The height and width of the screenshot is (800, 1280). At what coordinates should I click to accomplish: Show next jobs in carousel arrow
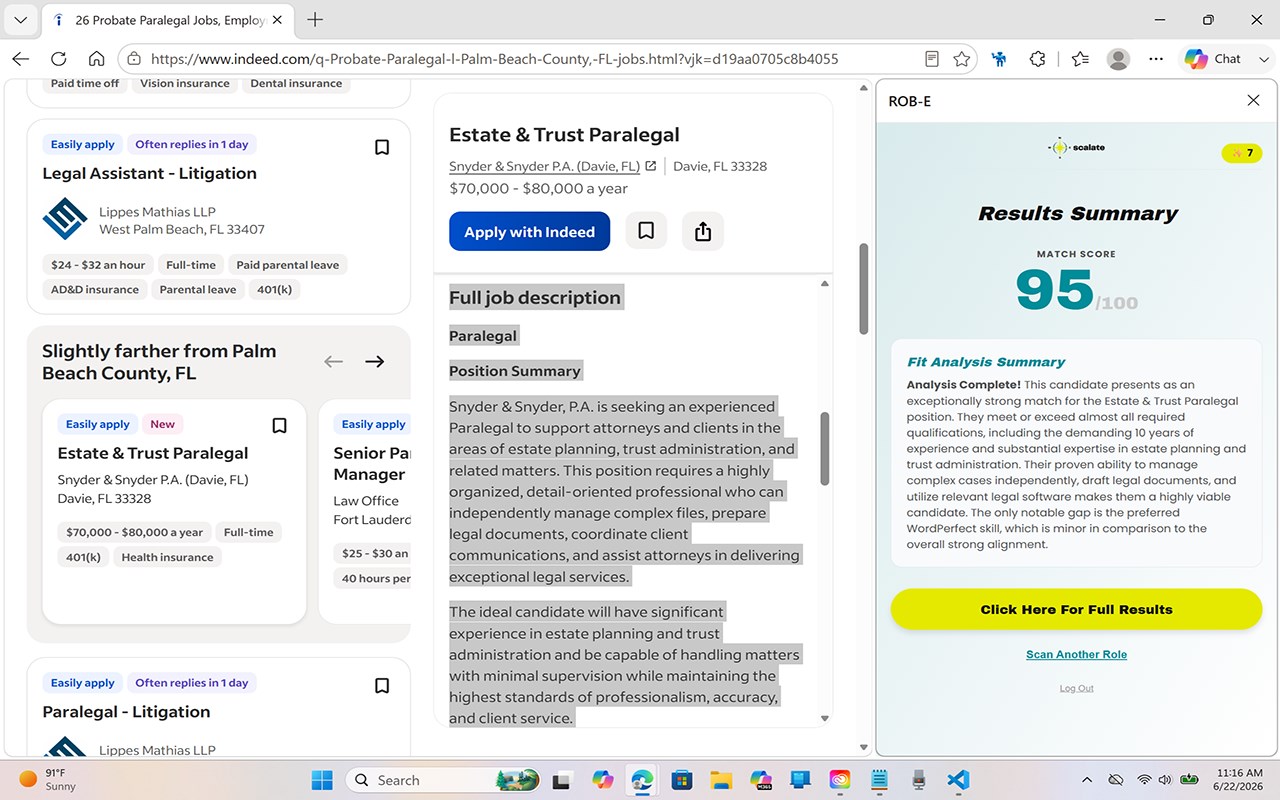coord(375,361)
